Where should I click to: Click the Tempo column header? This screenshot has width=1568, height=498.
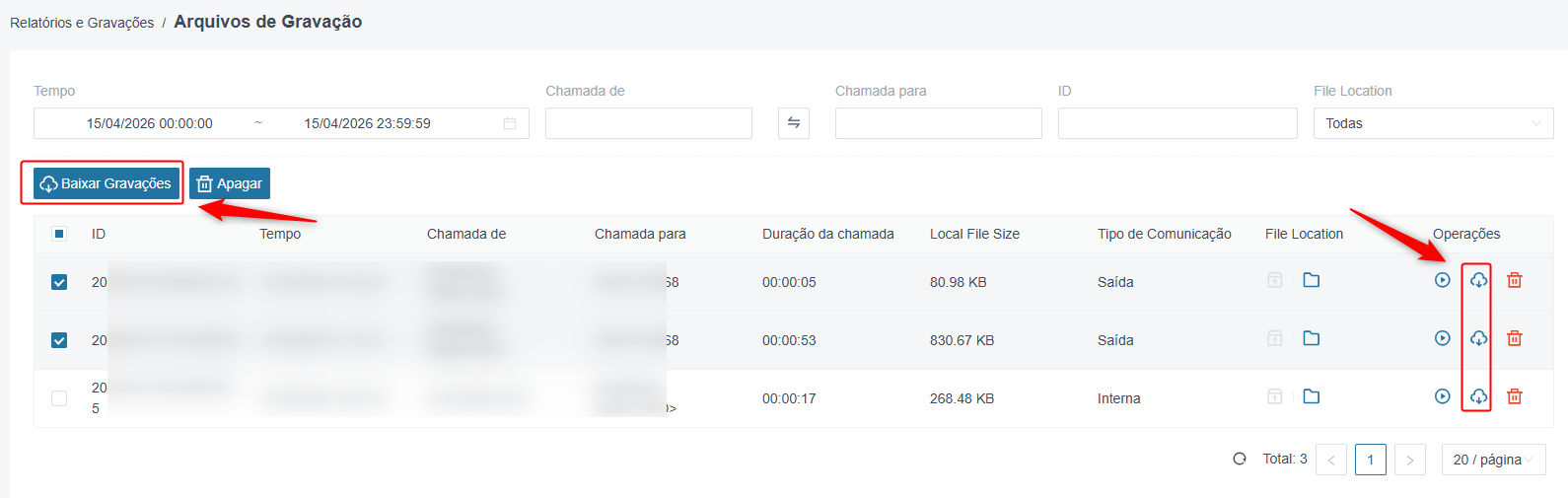(280, 234)
